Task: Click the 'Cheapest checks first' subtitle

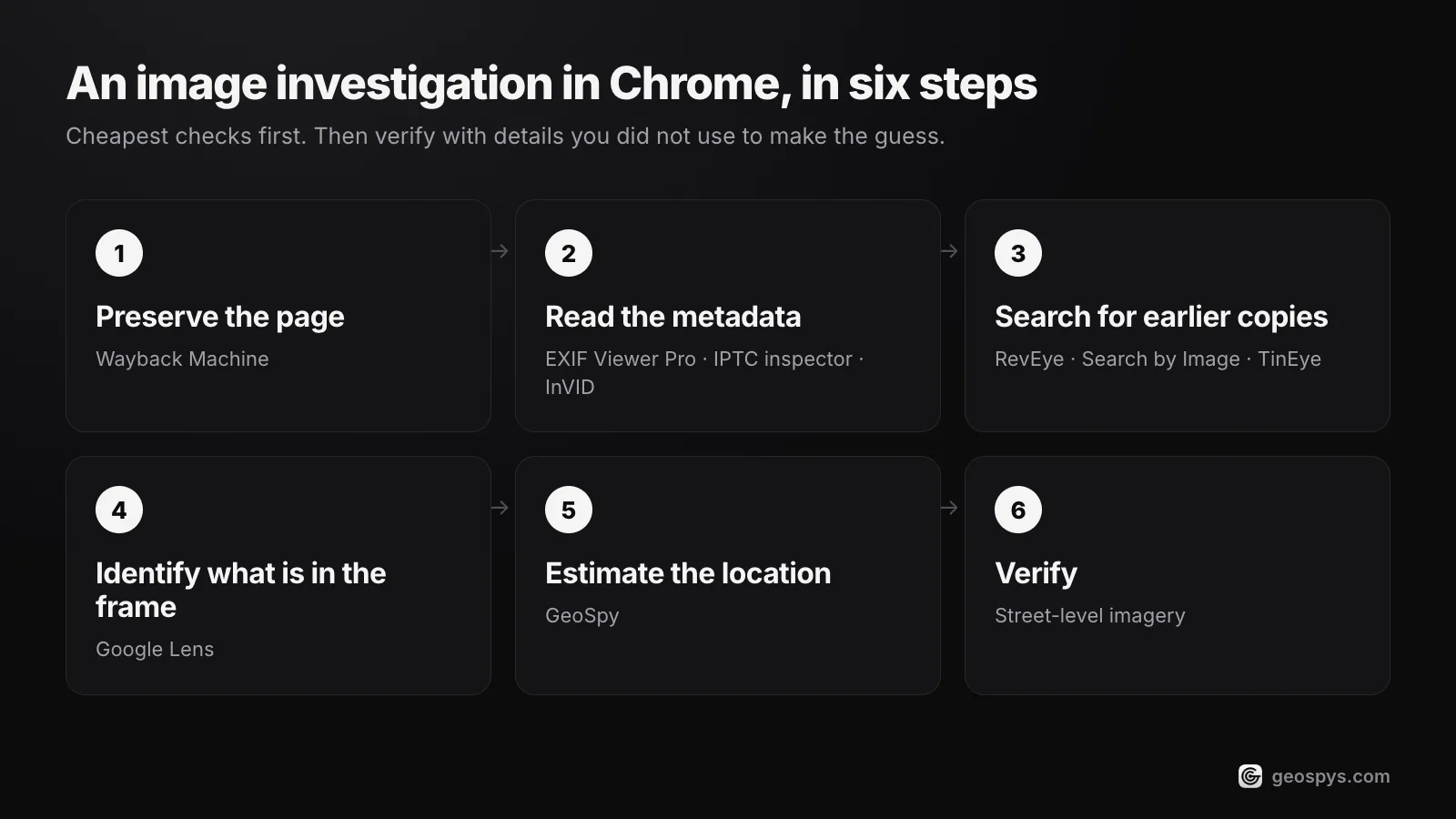Action: pos(505,136)
